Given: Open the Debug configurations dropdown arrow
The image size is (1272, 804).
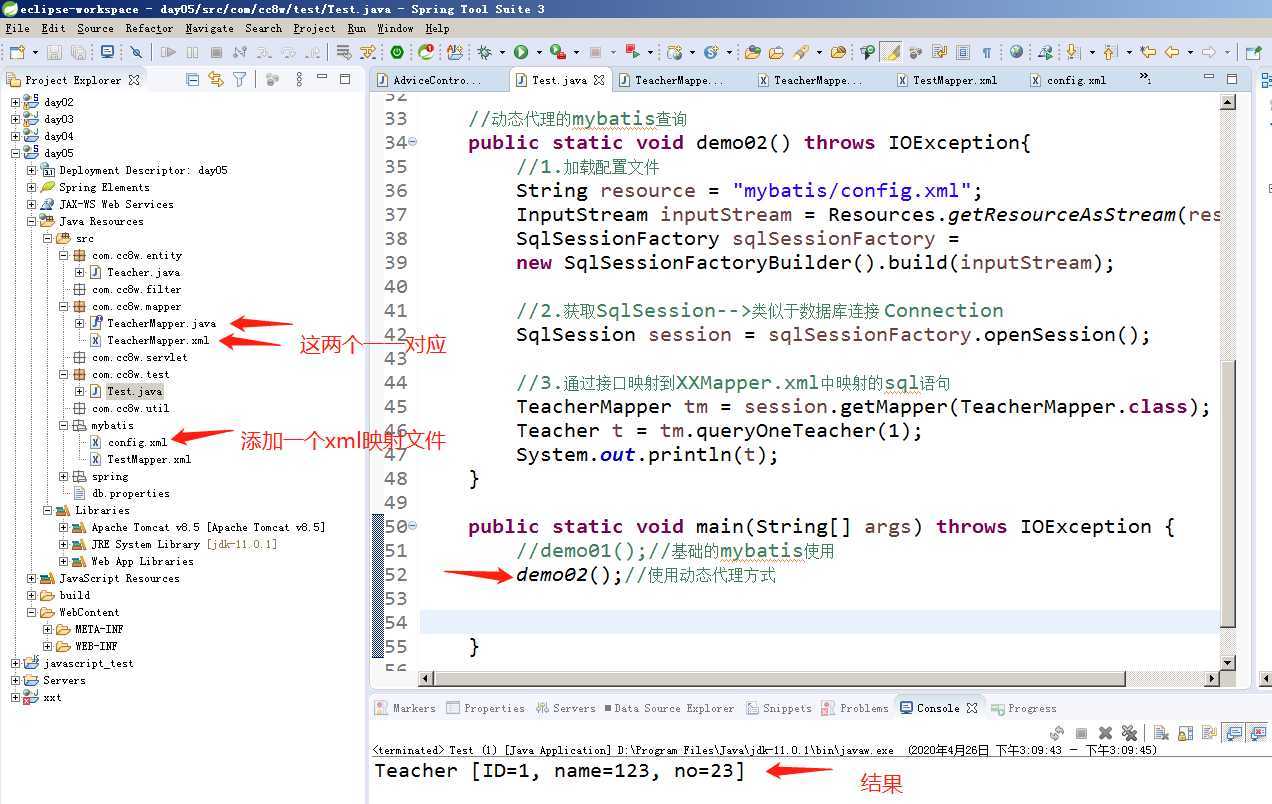Looking at the screenshot, I should pyautogui.click(x=502, y=52).
